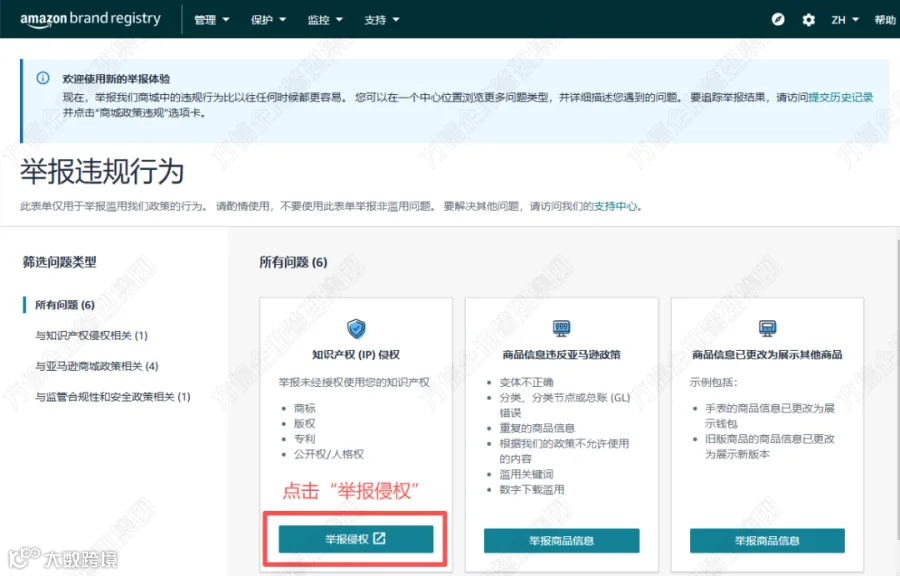Click the 举报未经授权使用您的知识产权 description
The width and height of the screenshot is (900, 576).
point(354,382)
